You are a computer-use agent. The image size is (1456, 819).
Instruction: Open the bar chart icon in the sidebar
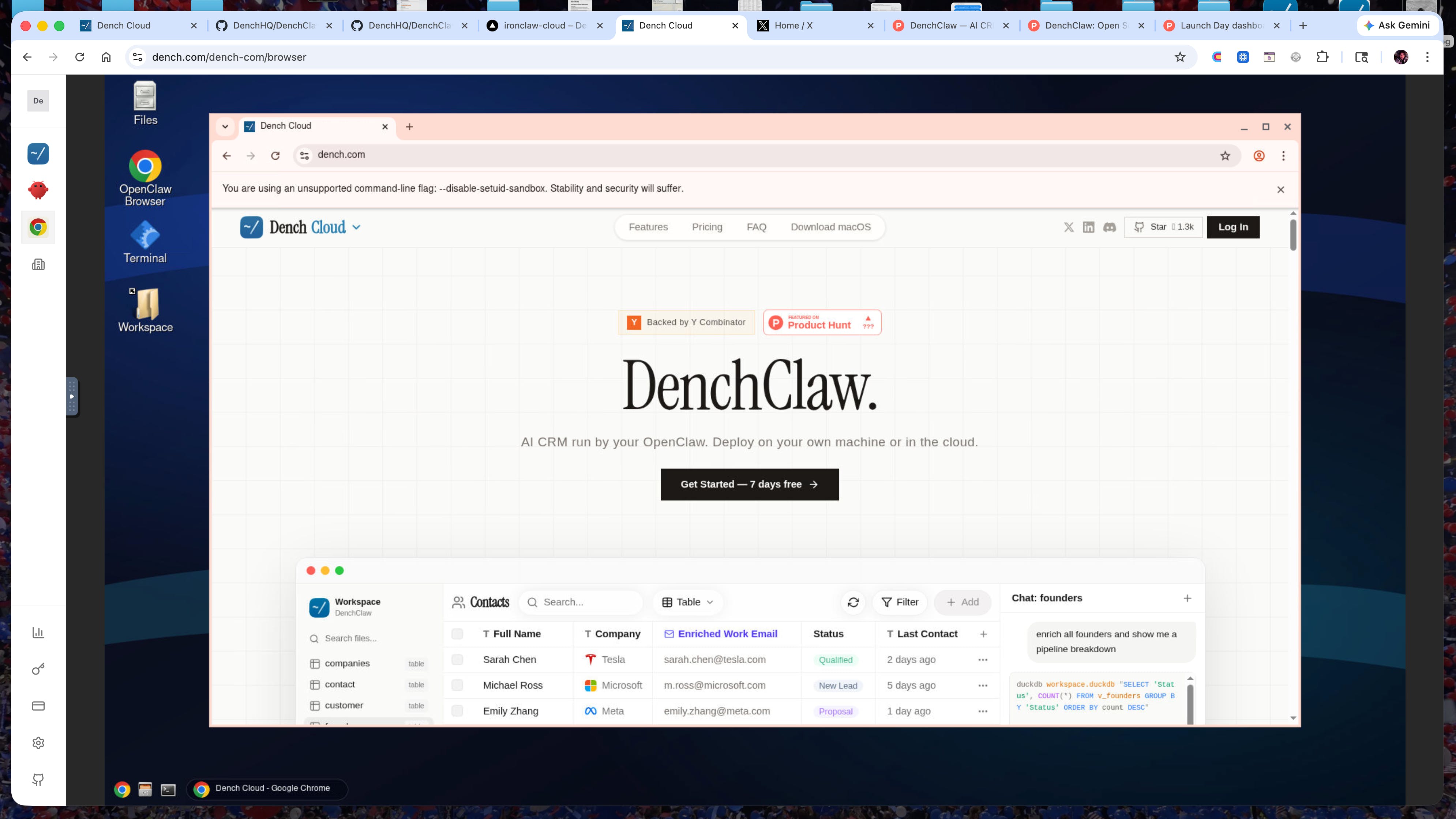pyautogui.click(x=38, y=633)
